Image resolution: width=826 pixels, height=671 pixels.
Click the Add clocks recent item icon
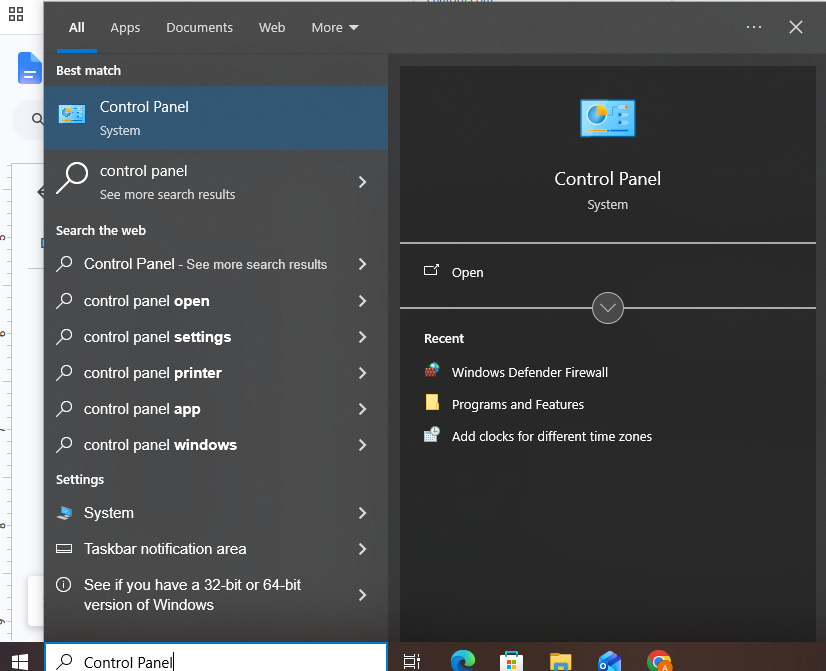pos(432,435)
